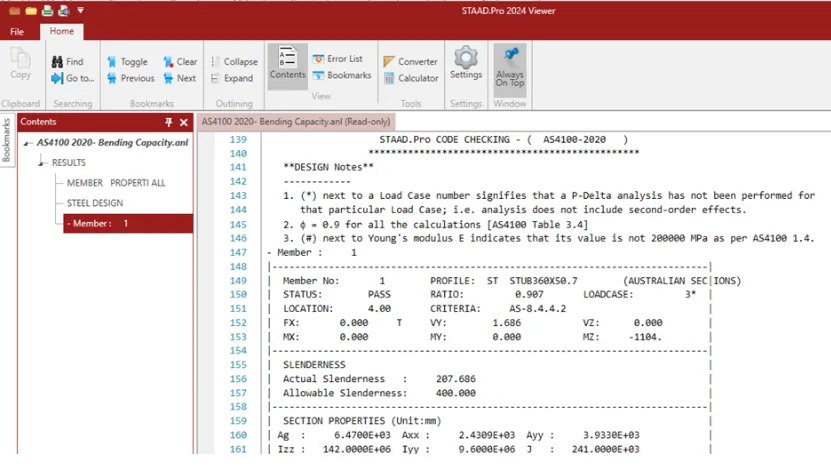Collapse the RESULTS tree node

pyautogui.click(x=42, y=163)
